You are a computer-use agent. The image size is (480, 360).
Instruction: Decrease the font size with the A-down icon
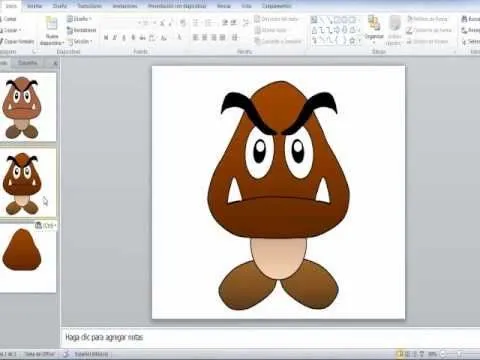[171, 23]
